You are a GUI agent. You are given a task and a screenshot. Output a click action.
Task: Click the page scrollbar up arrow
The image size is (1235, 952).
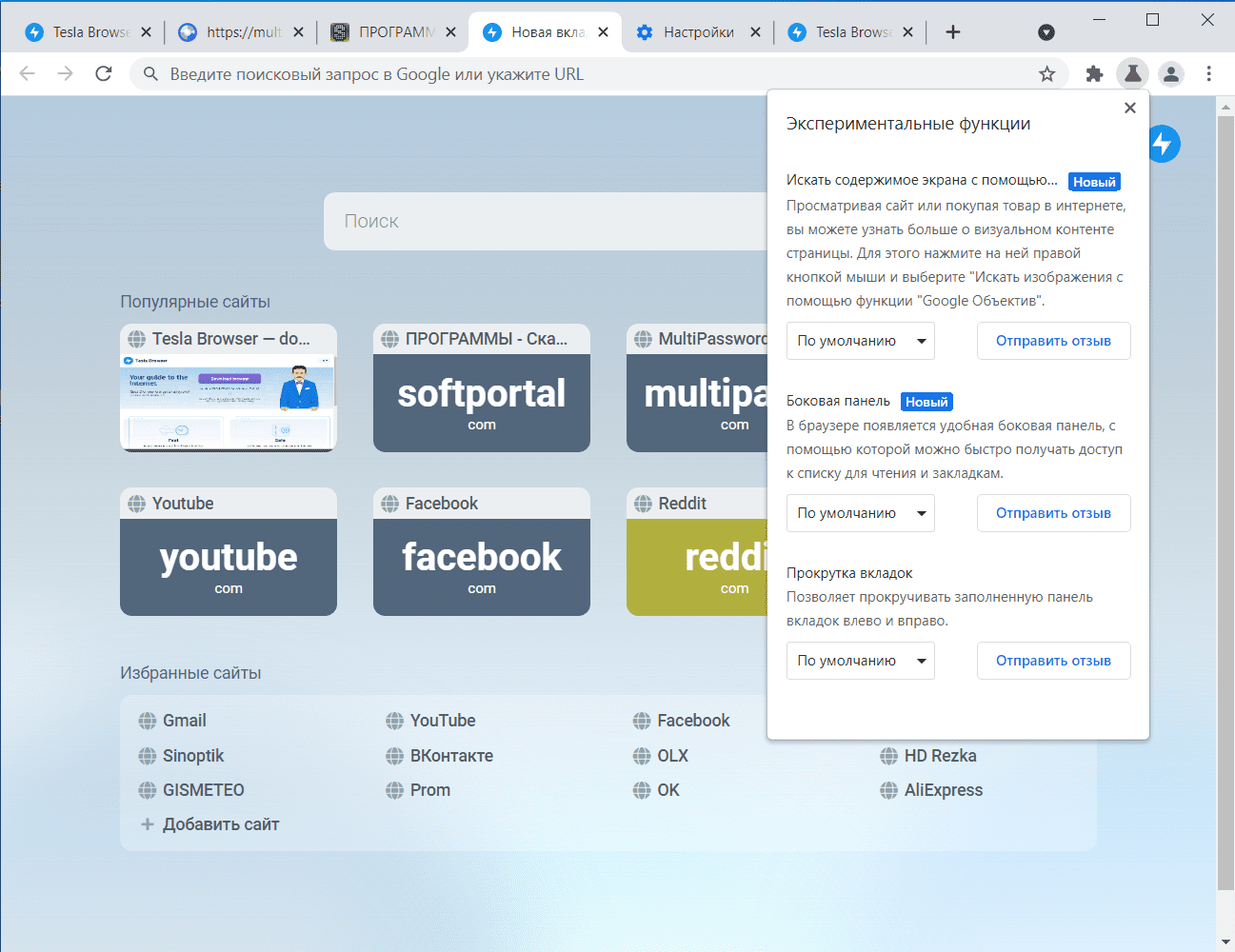click(x=1225, y=107)
